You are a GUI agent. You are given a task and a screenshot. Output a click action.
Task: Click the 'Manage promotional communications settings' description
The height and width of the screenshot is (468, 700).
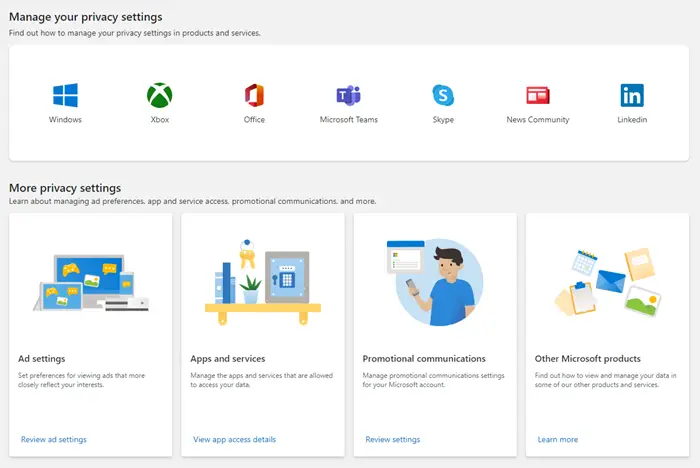(433, 380)
